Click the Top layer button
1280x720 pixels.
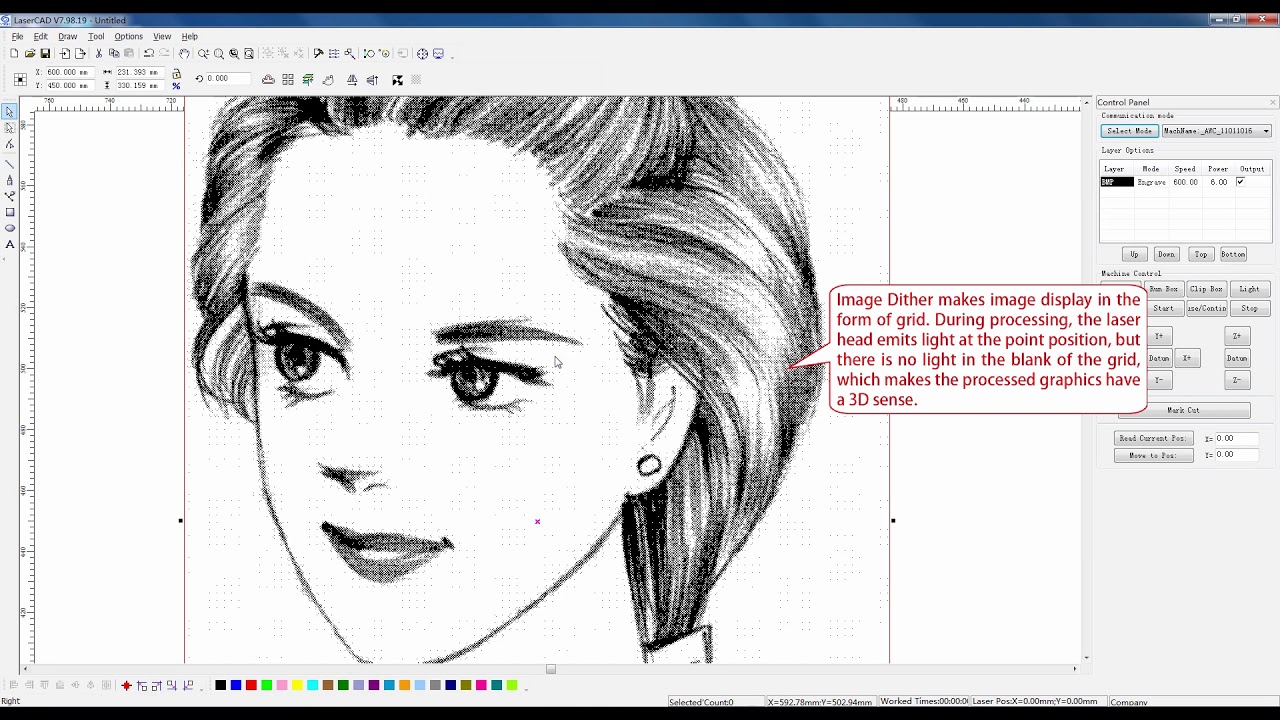(x=1201, y=254)
